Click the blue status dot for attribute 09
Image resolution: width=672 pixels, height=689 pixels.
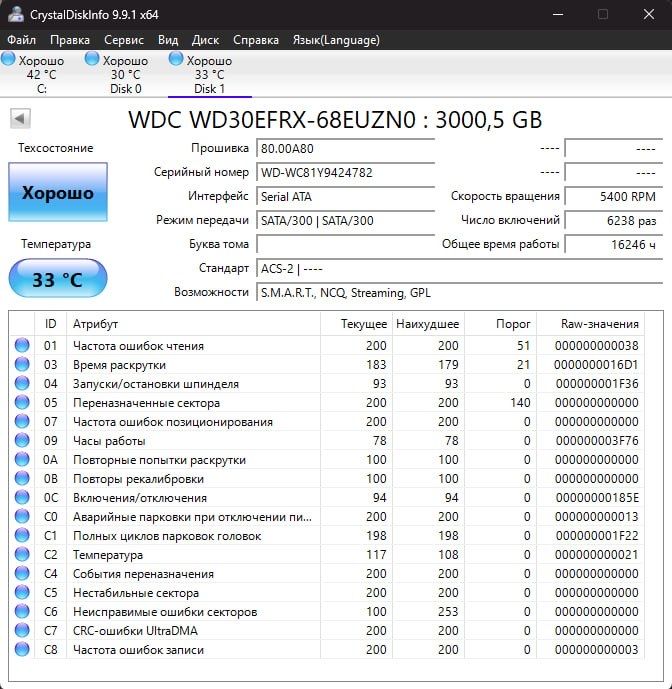click(x=22, y=440)
